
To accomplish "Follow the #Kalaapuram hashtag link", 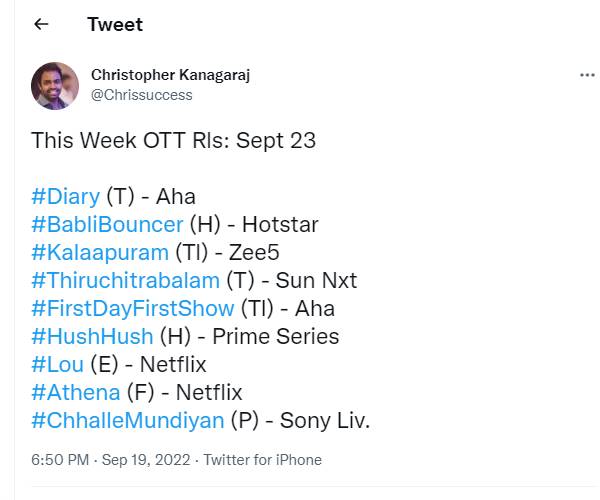I will [x=100, y=252].
